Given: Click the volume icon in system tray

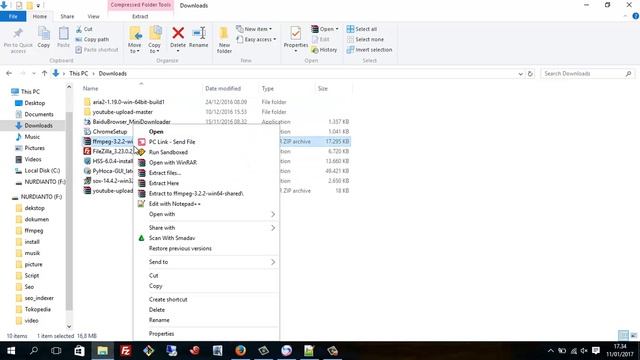Looking at the screenshot, I should (584, 351).
